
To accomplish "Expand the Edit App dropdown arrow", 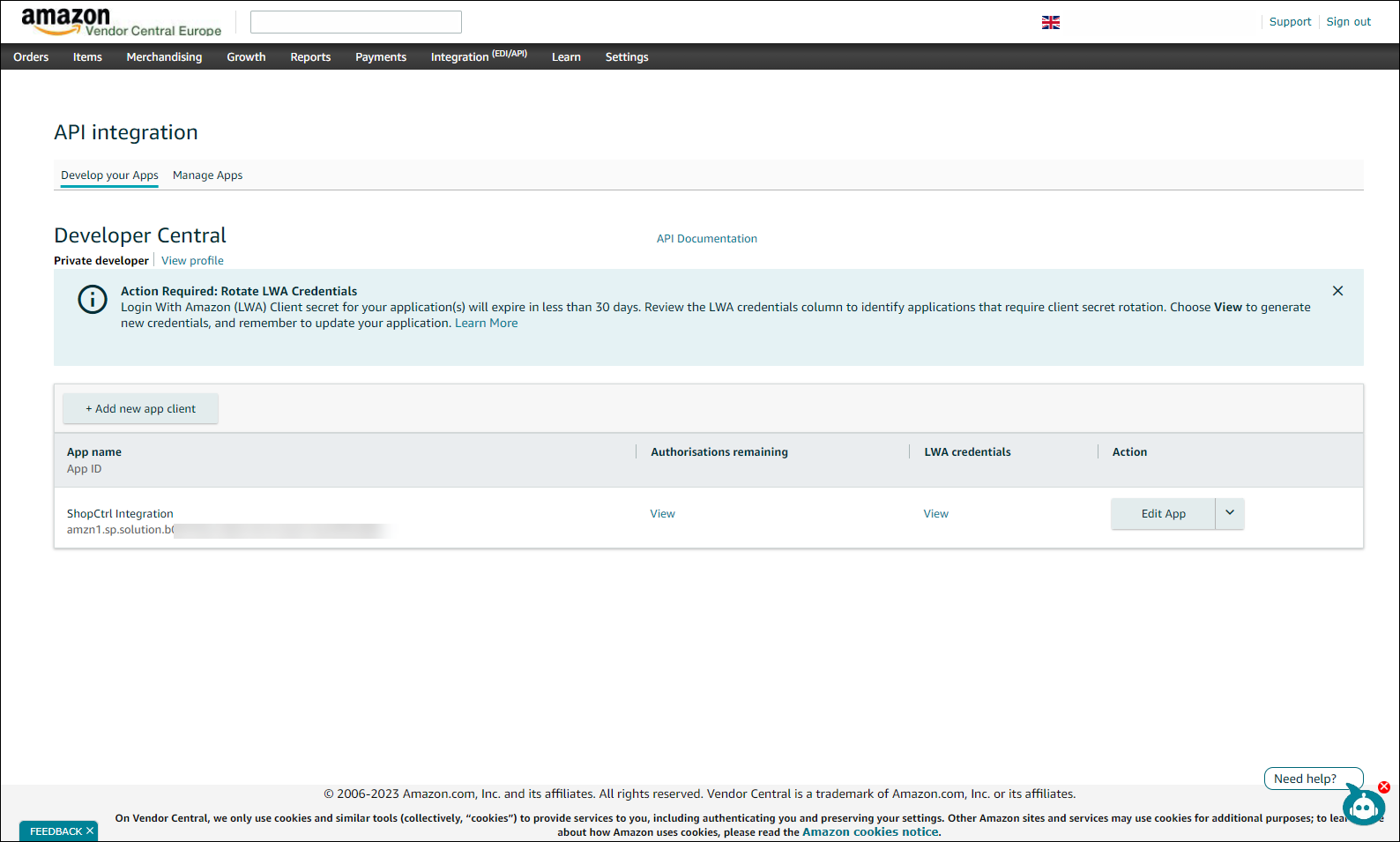I will (x=1230, y=513).
